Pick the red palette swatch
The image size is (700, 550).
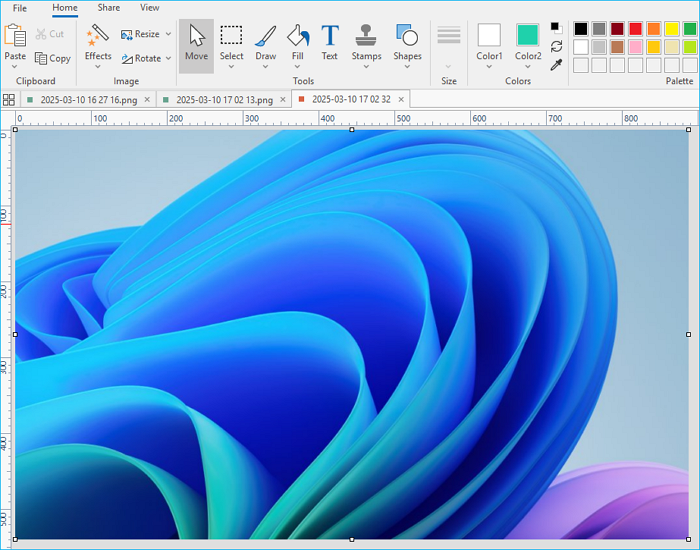tap(635, 29)
